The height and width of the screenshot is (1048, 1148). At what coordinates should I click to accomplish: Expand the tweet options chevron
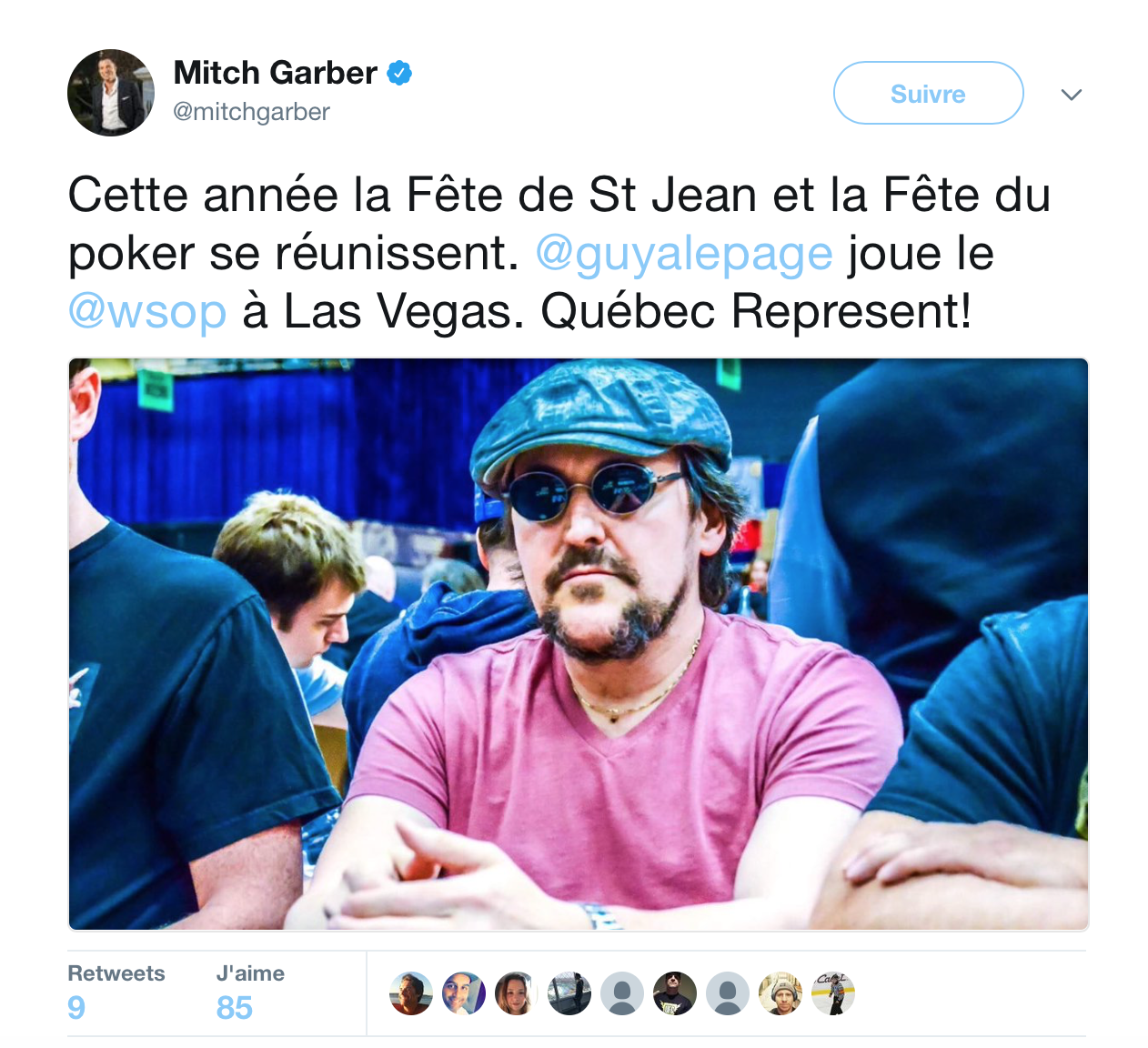[x=1072, y=94]
